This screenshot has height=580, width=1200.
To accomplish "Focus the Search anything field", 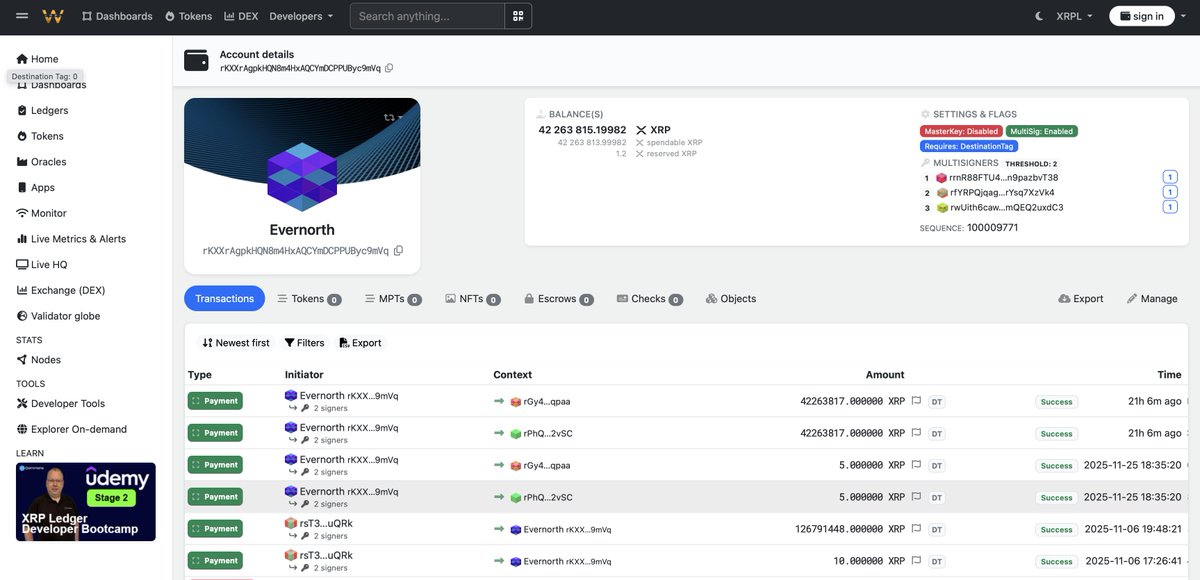I will (427, 16).
